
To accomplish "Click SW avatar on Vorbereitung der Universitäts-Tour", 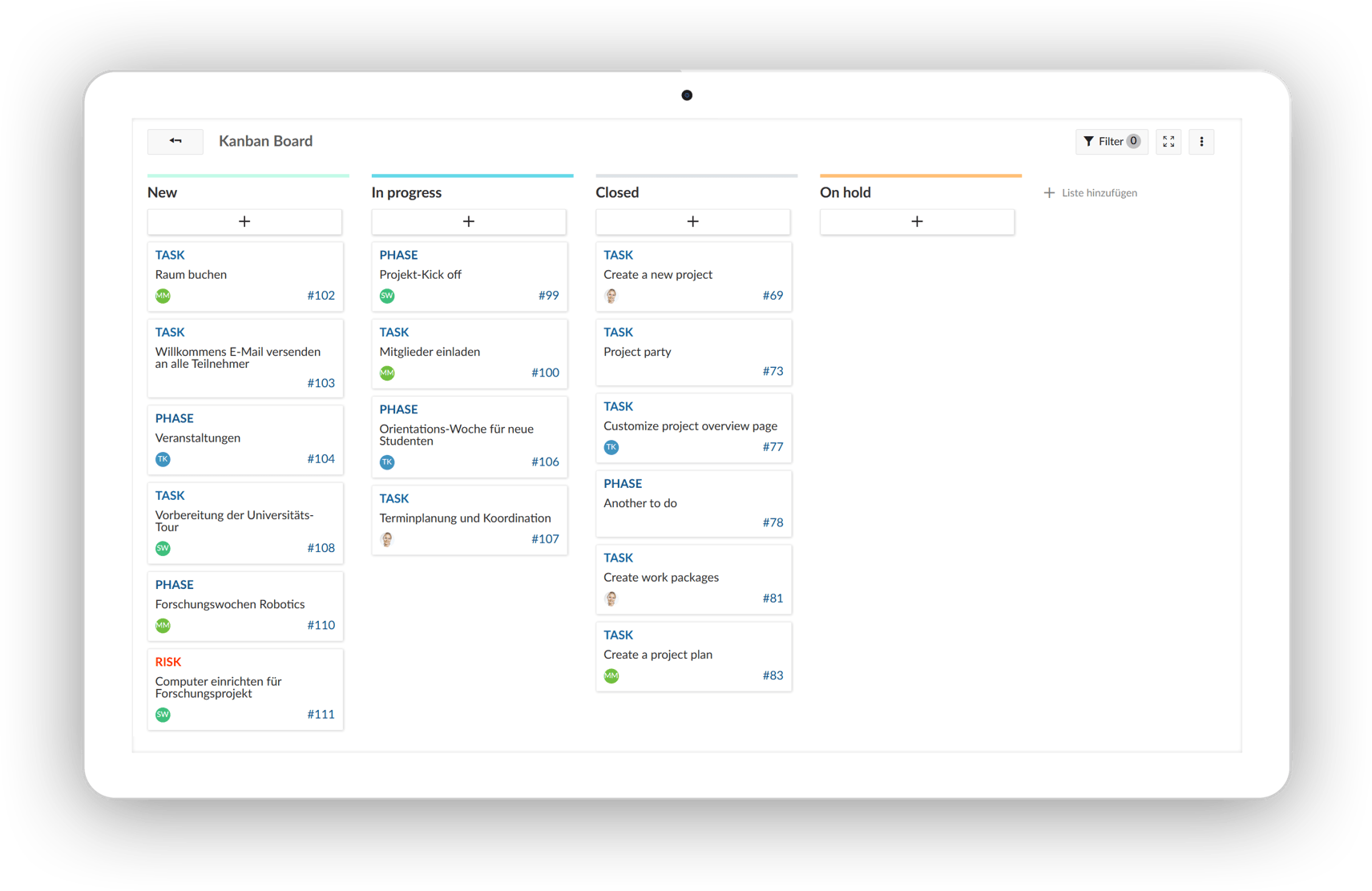I will (163, 549).
